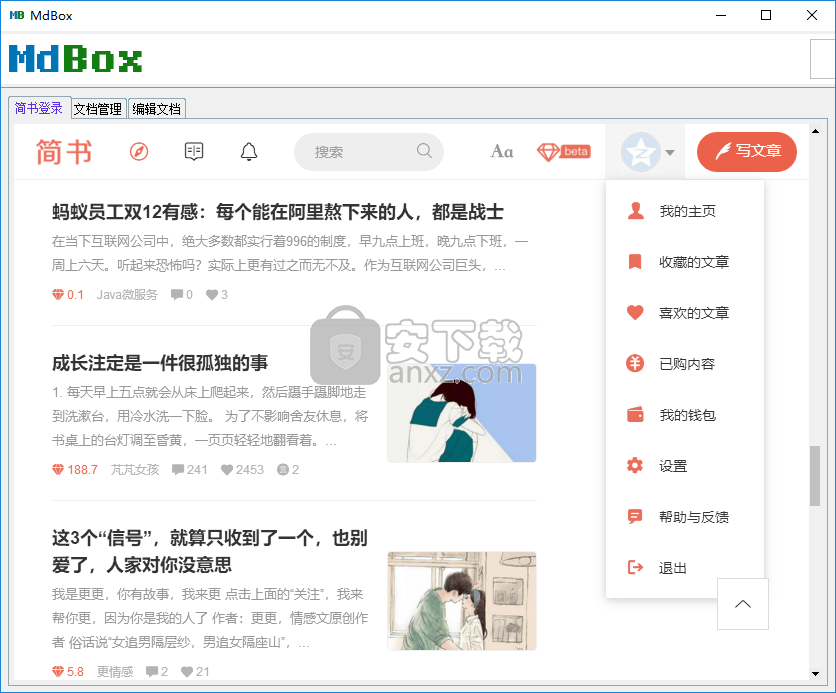This screenshot has width=836, height=693.
Task: Click the 简书 logo
Action: pyautogui.click(x=64, y=152)
